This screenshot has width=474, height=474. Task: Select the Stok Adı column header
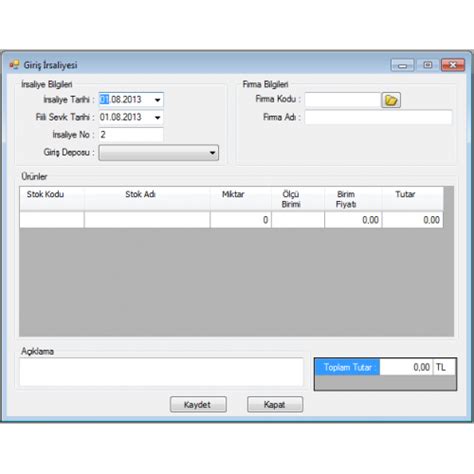(x=147, y=199)
